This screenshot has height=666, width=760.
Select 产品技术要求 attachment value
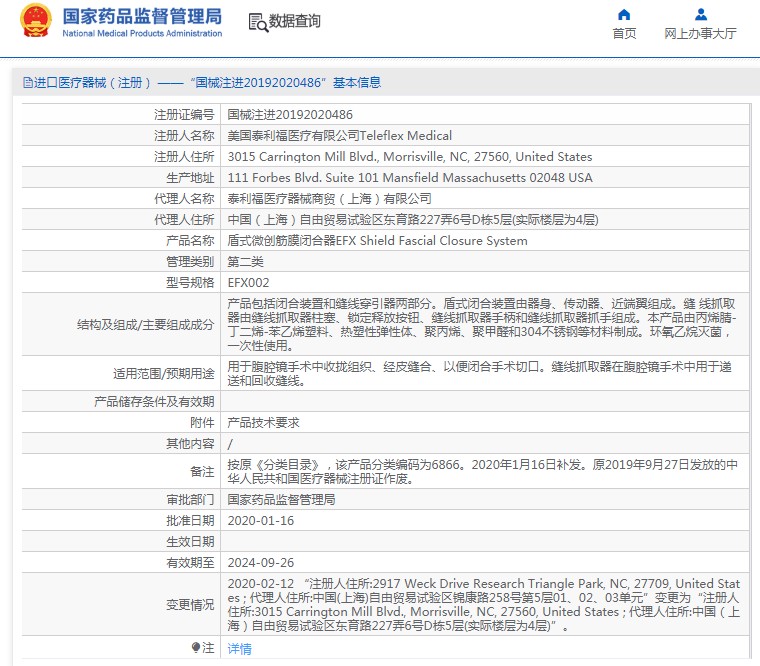(263, 423)
